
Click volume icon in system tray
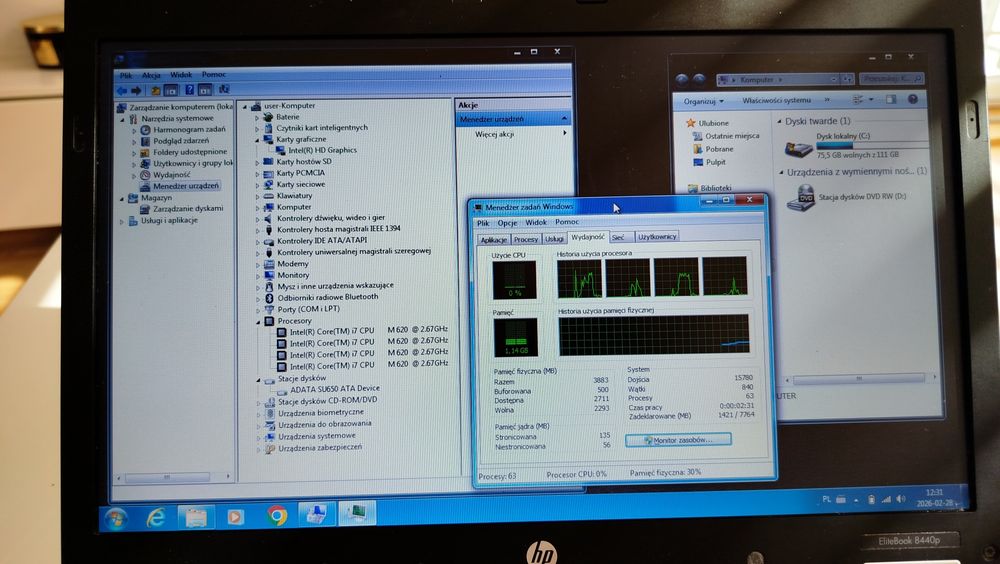click(901, 499)
